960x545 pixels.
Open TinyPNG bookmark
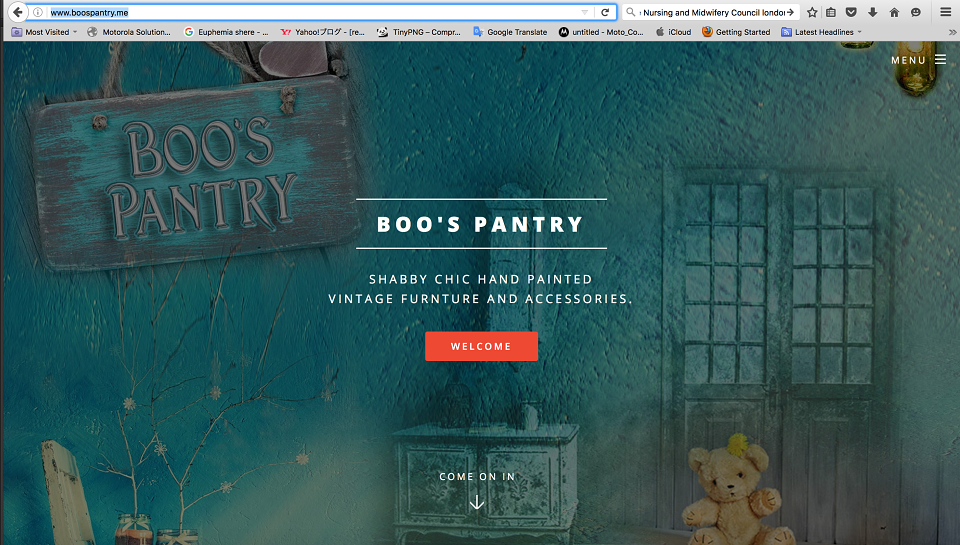click(419, 32)
